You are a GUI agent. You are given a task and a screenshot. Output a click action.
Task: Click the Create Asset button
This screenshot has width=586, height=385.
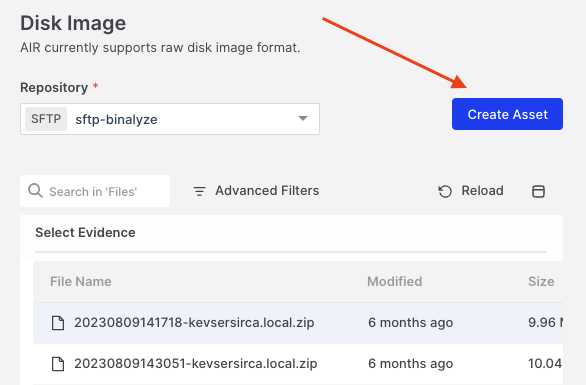point(507,114)
